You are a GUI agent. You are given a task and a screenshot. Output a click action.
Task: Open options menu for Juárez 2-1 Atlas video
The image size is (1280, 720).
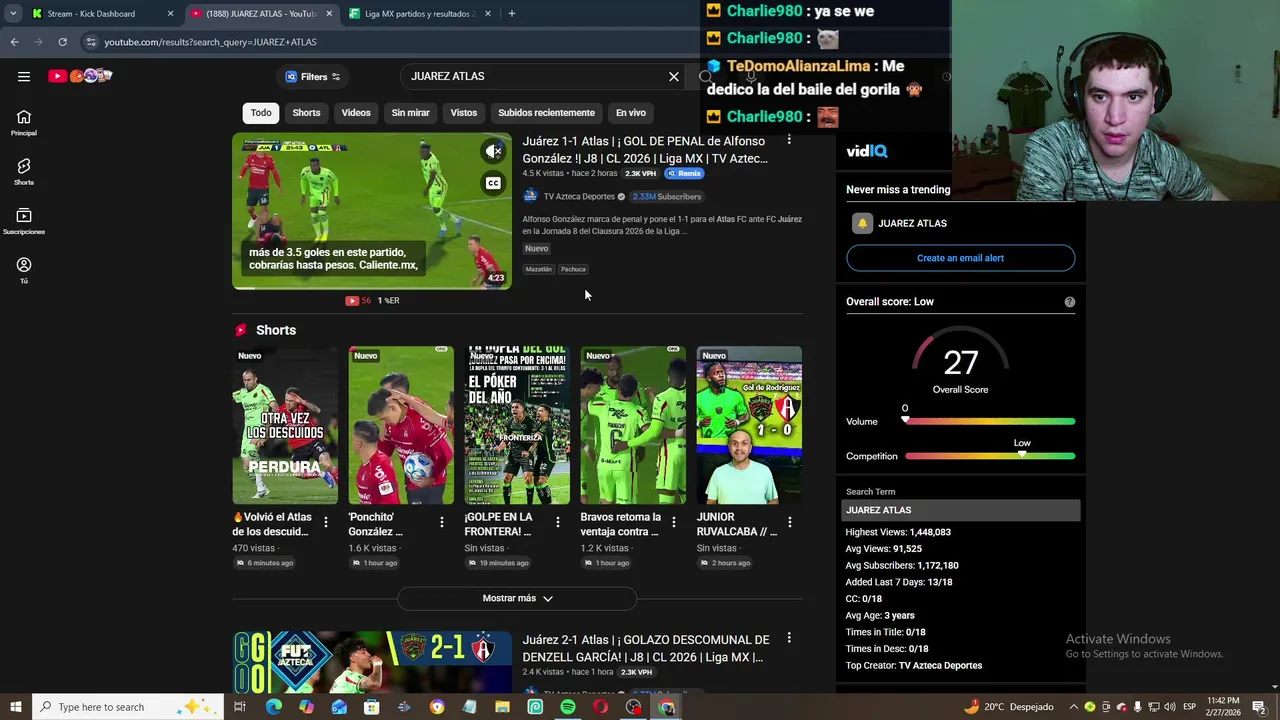tap(789, 638)
